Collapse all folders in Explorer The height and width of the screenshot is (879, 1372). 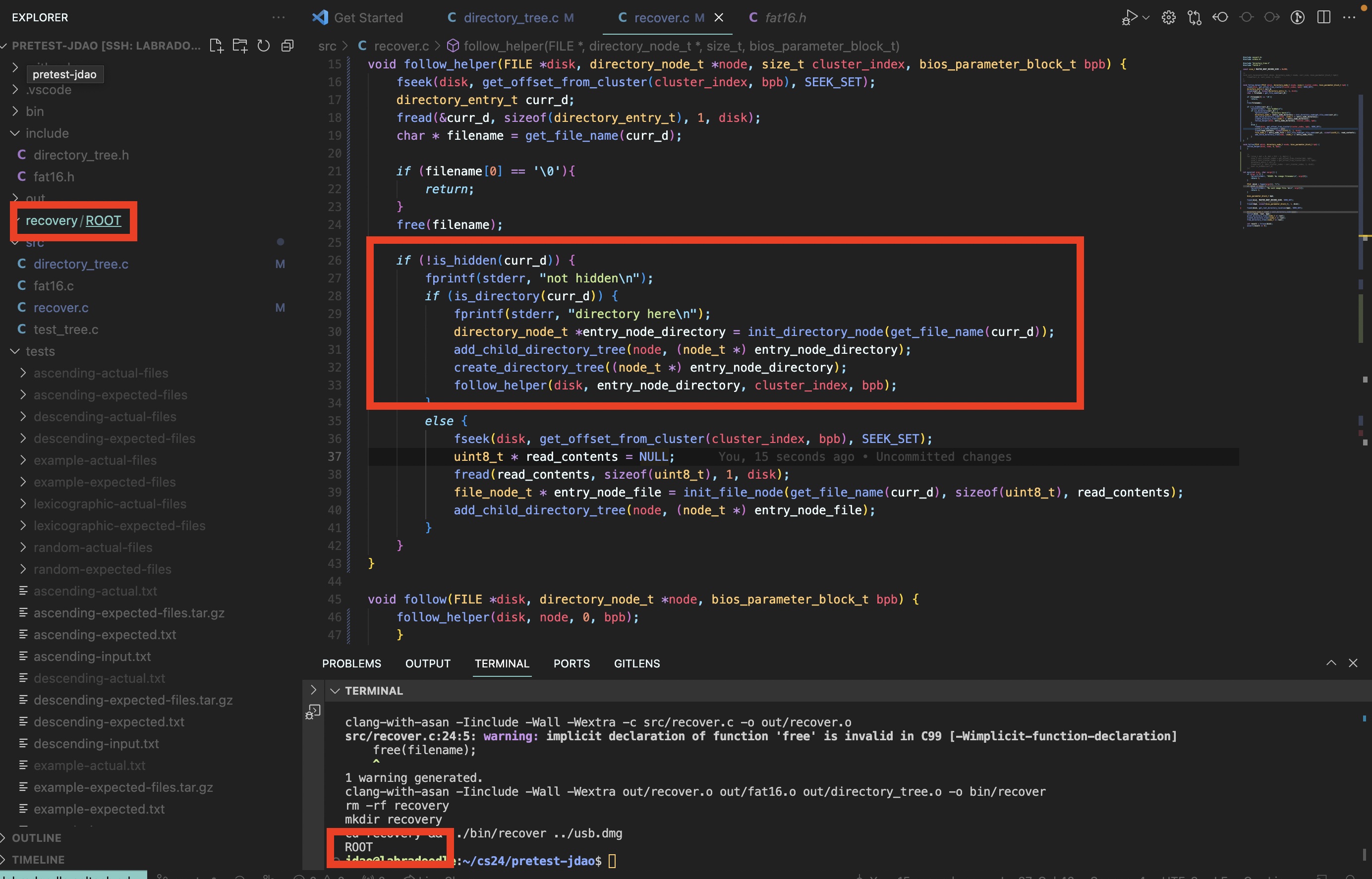pos(288,46)
